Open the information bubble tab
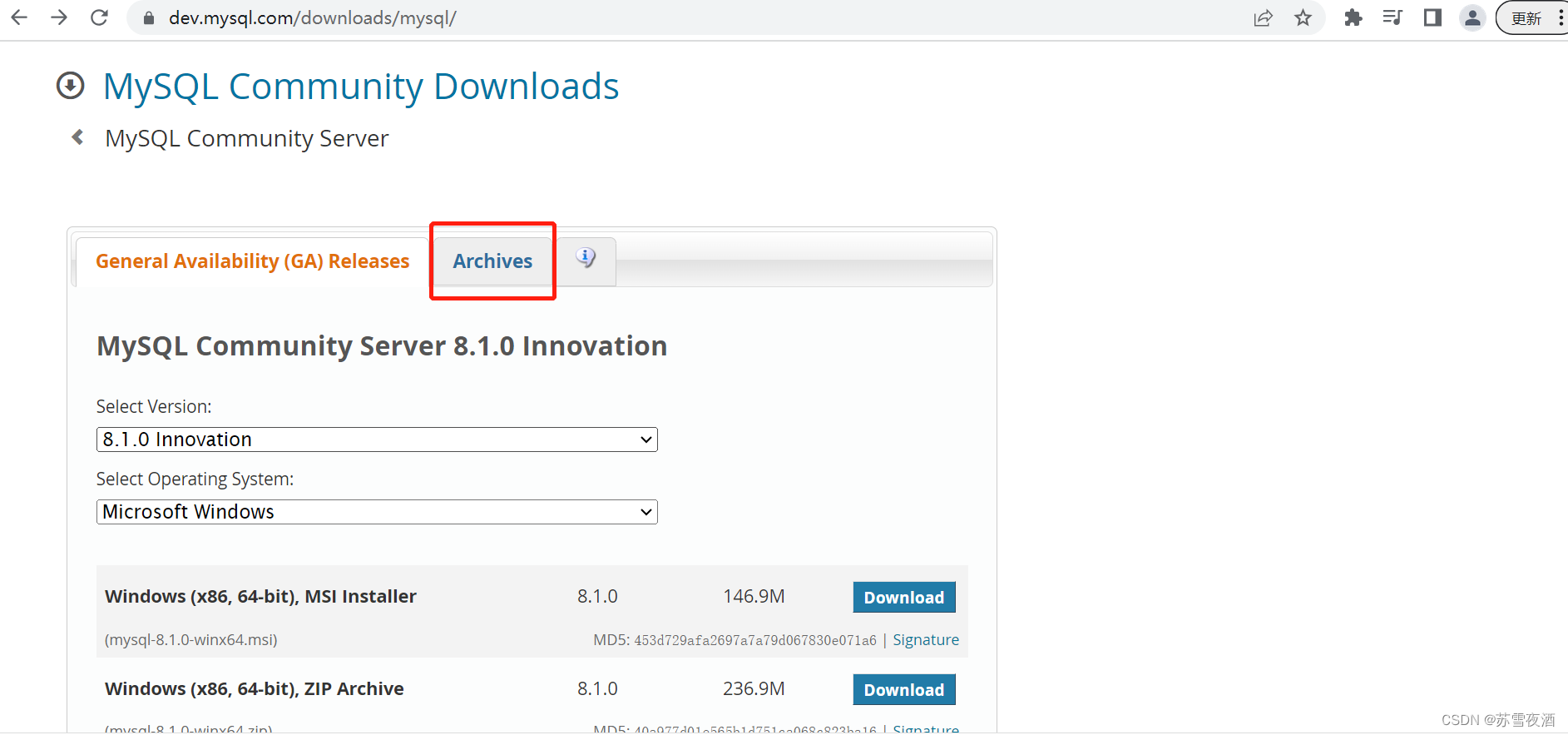 point(586,260)
